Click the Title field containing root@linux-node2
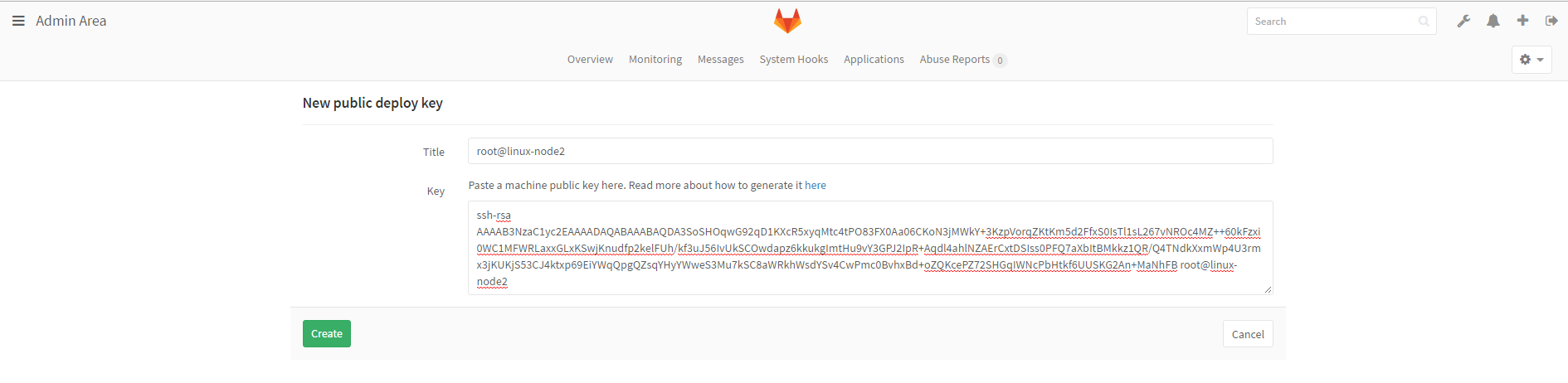 click(x=869, y=152)
